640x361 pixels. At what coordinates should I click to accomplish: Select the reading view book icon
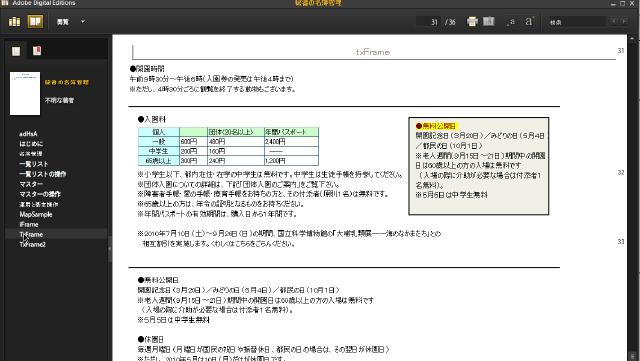pos(35,21)
